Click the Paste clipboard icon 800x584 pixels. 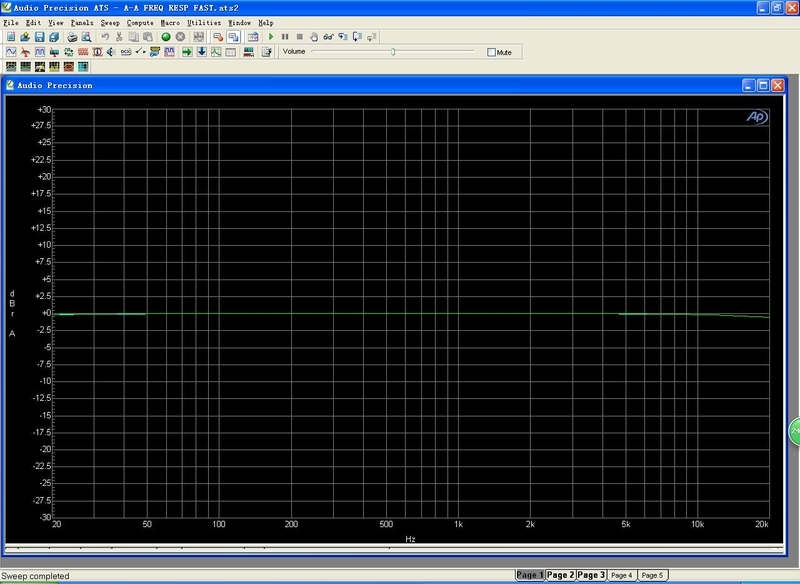(x=147, y=37)
